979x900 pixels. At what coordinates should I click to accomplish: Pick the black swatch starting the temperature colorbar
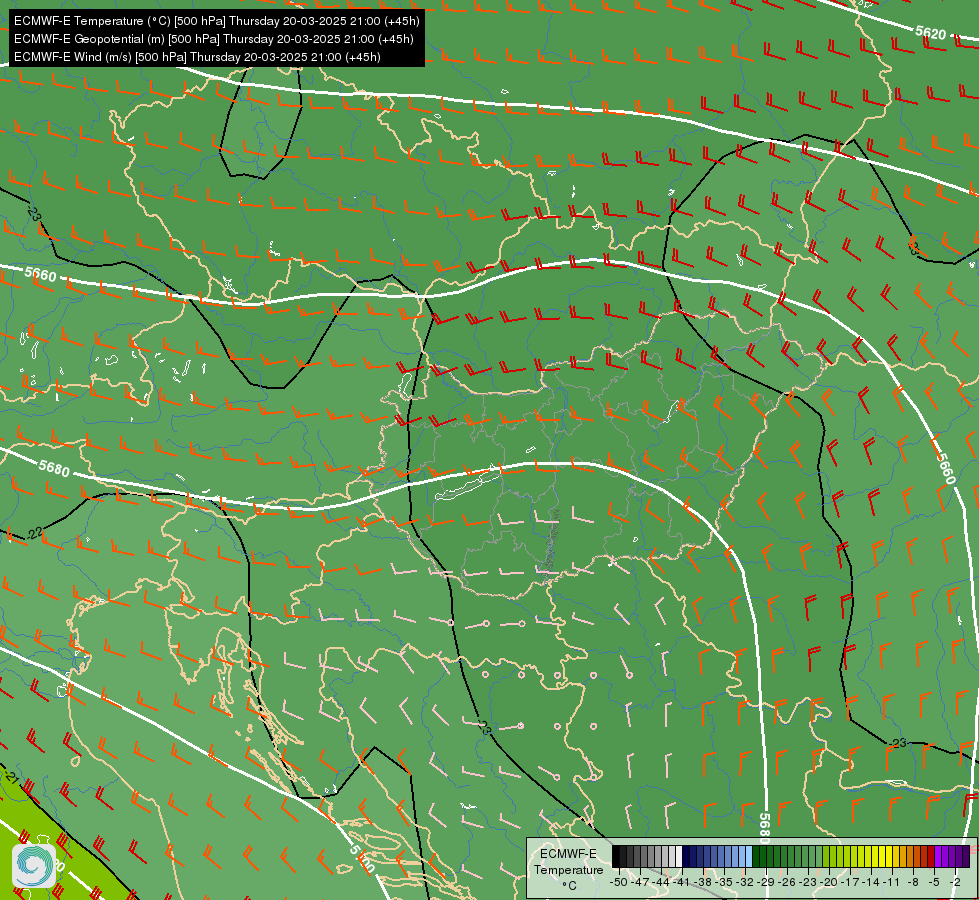(x=616, y=856)
